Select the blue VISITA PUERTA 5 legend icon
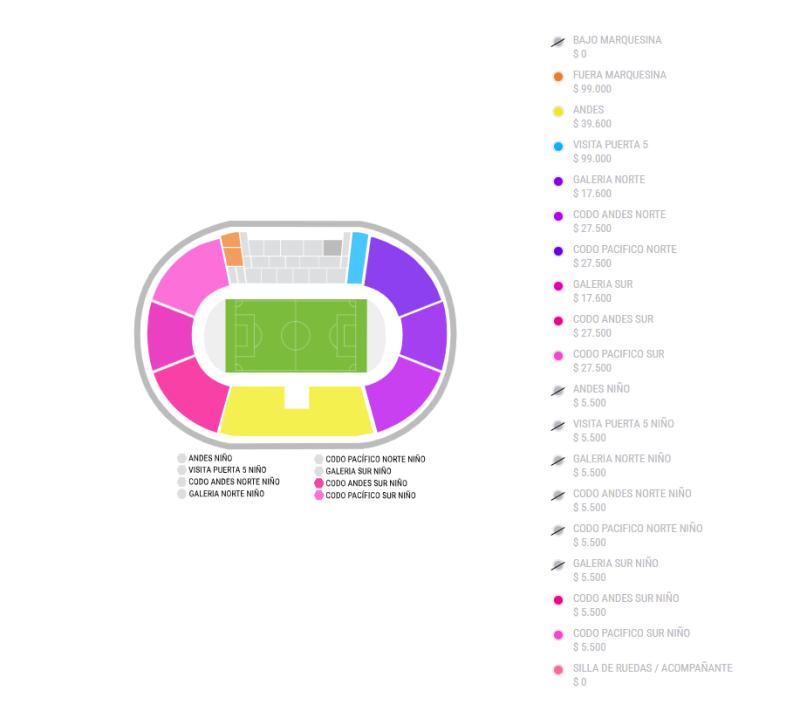 [556, 145]
